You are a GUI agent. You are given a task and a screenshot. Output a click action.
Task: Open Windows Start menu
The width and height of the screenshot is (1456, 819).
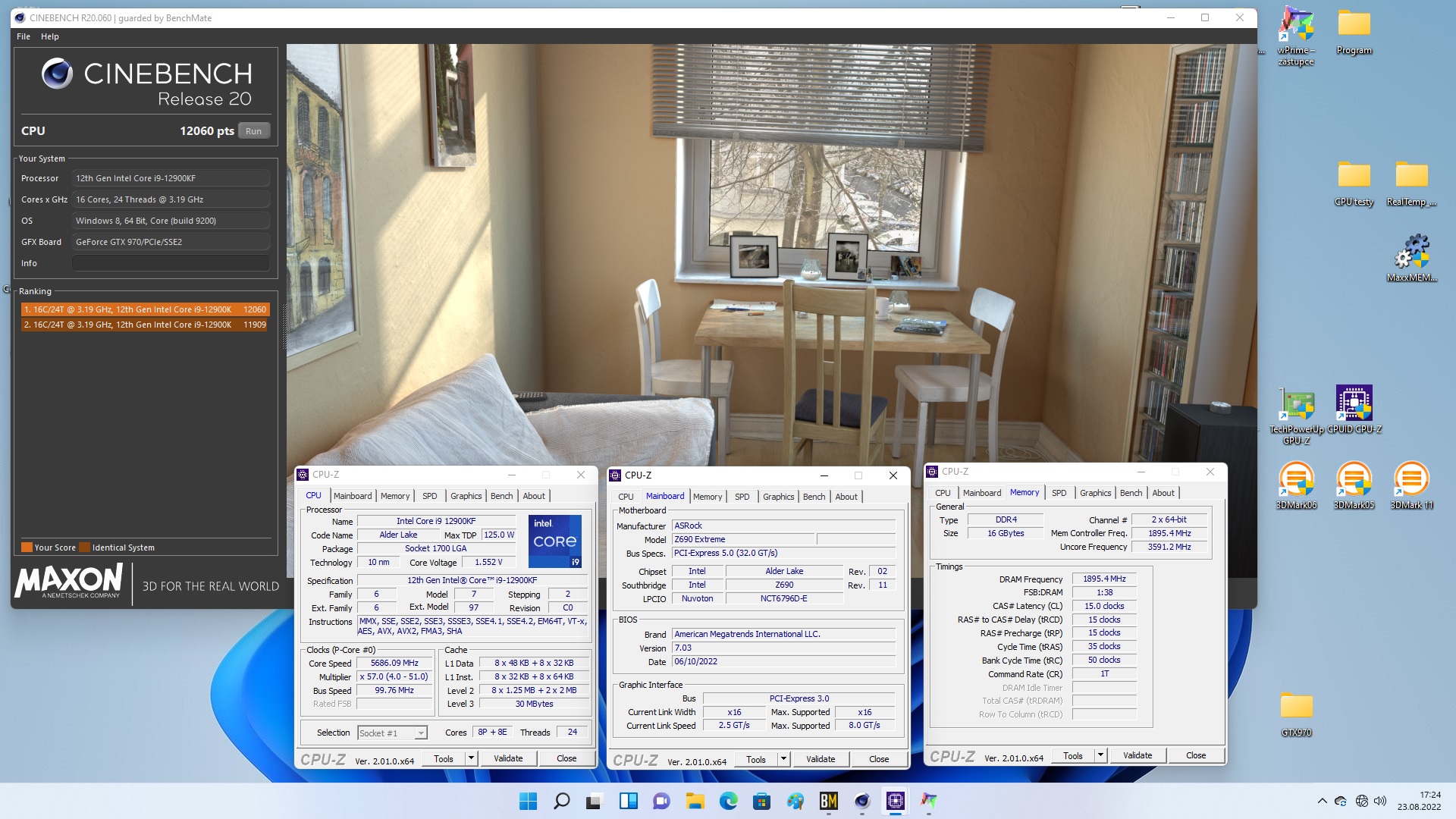coord(528,801)
